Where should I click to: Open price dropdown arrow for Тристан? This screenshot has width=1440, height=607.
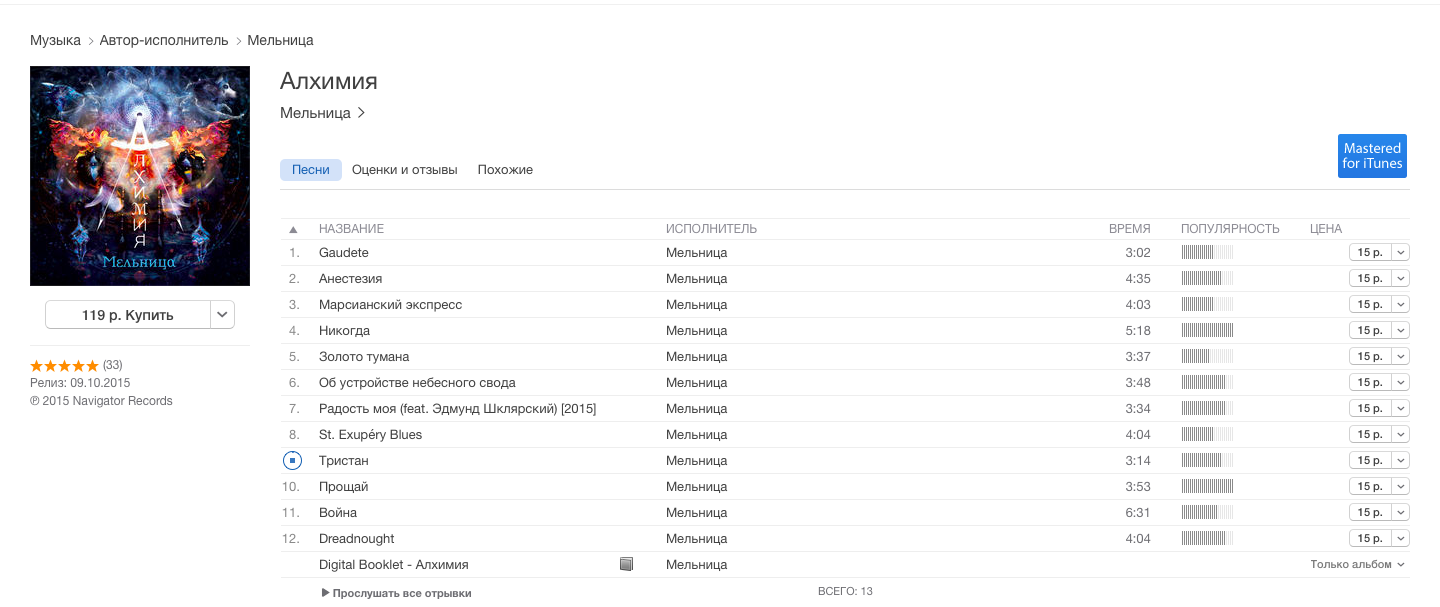point(1401,460)
